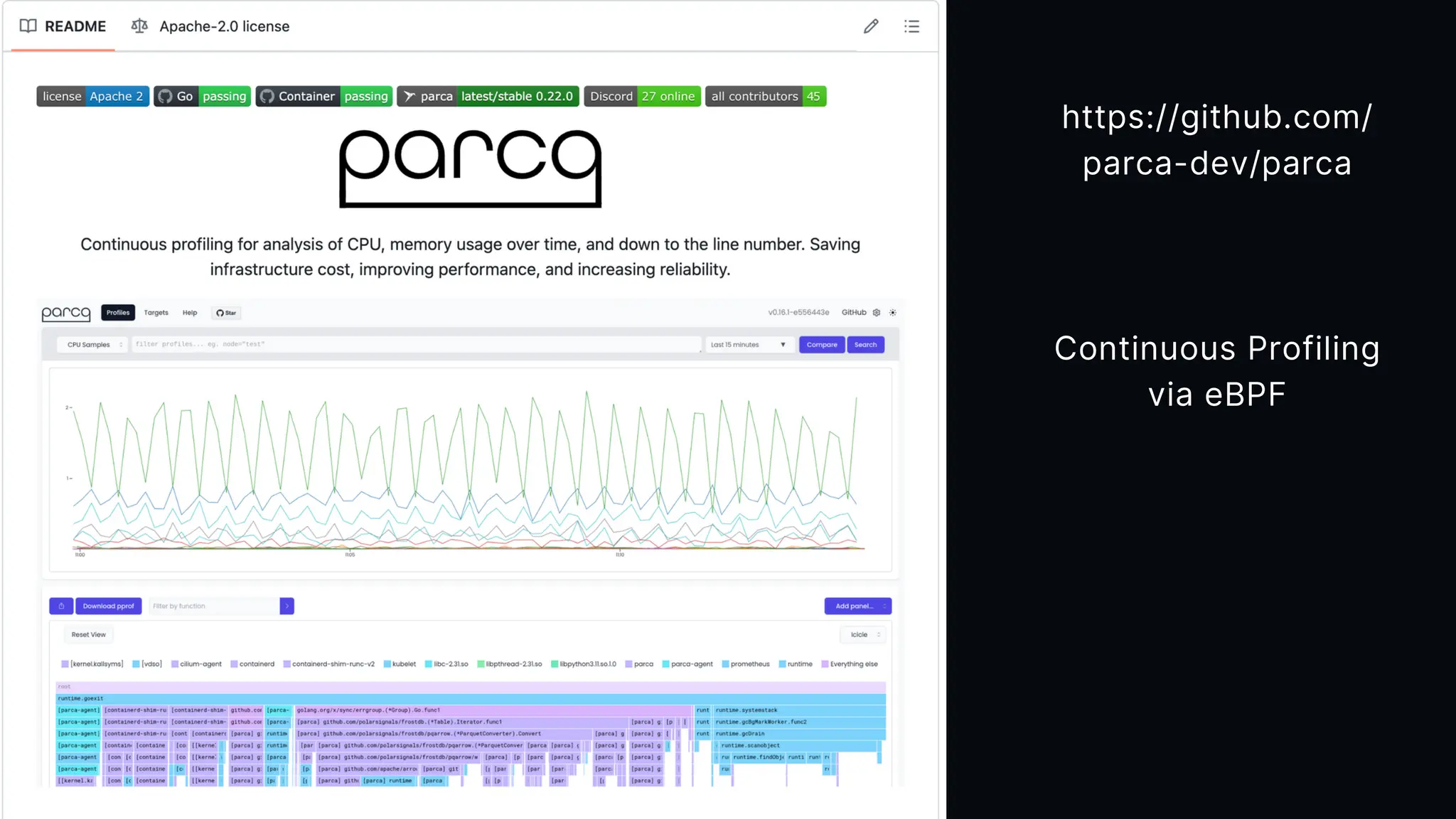Image resolution: width=1456 pixels, height=819 pixels.
Task: Click the runtime.gcBgMarkWorker.func2 flame bar
Action: coord(799,722)
